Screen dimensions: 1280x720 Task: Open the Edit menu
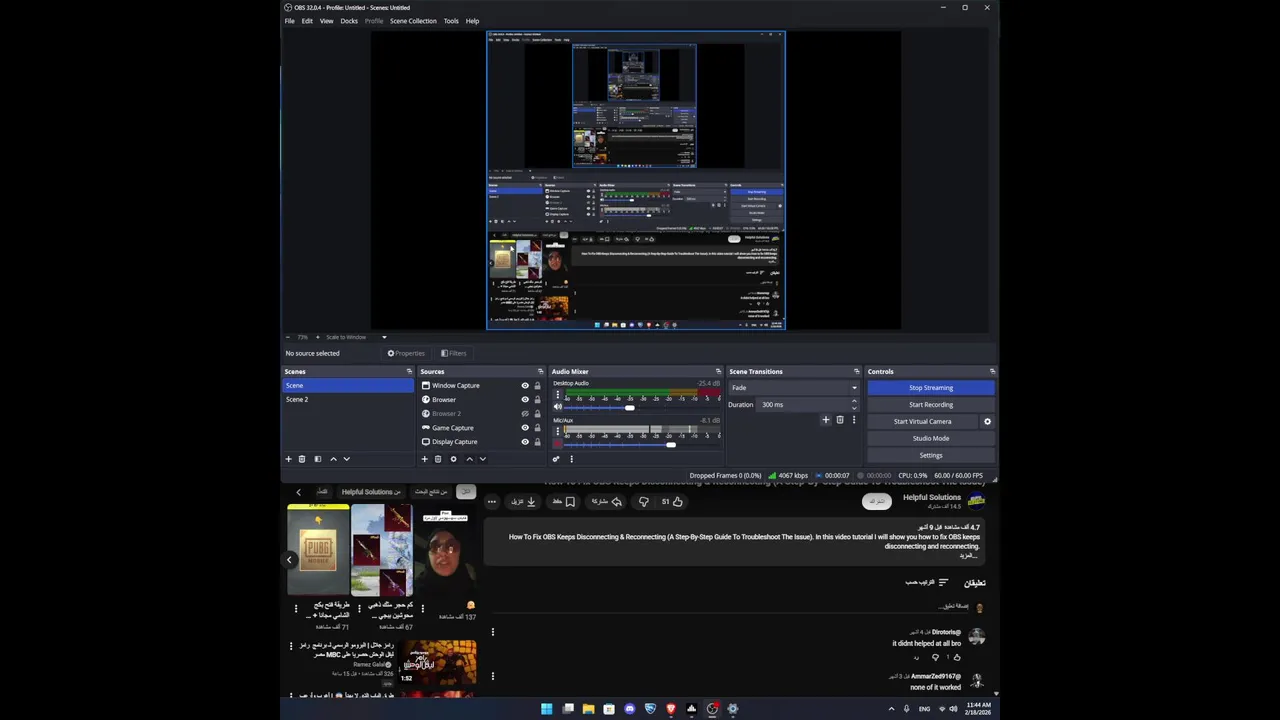[307, 21]
